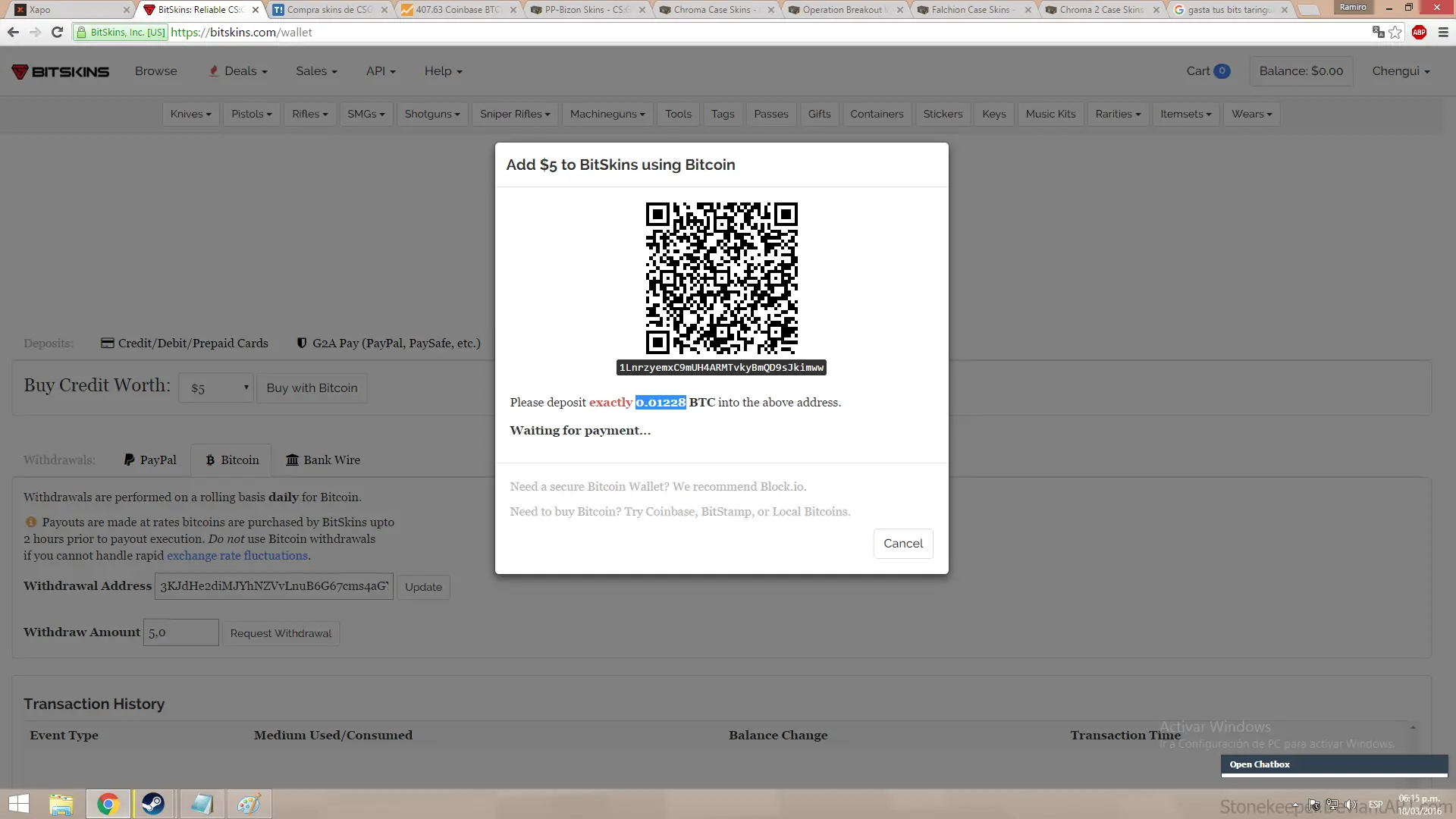The width and height of the screenshot is (1456, 819).
Task: Click the Buy with Bitcoin button
Action: 312,388
